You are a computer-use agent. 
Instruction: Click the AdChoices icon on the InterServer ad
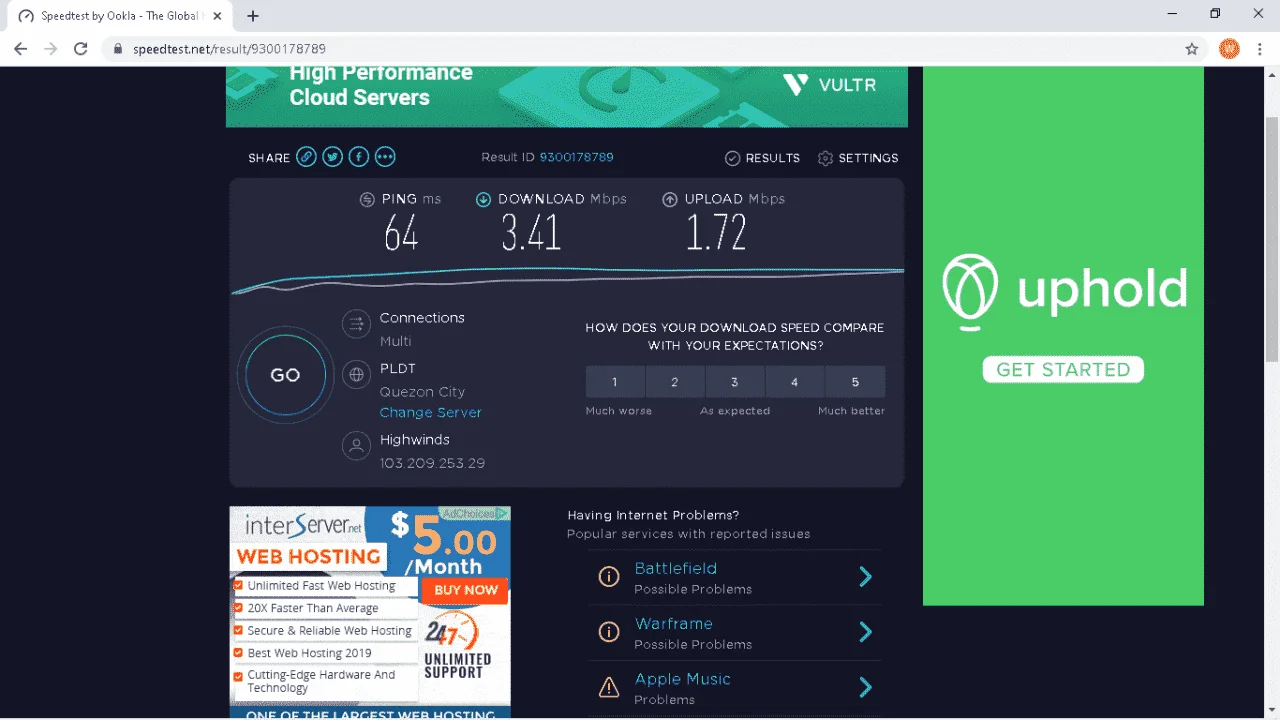[x=503, y=513]
